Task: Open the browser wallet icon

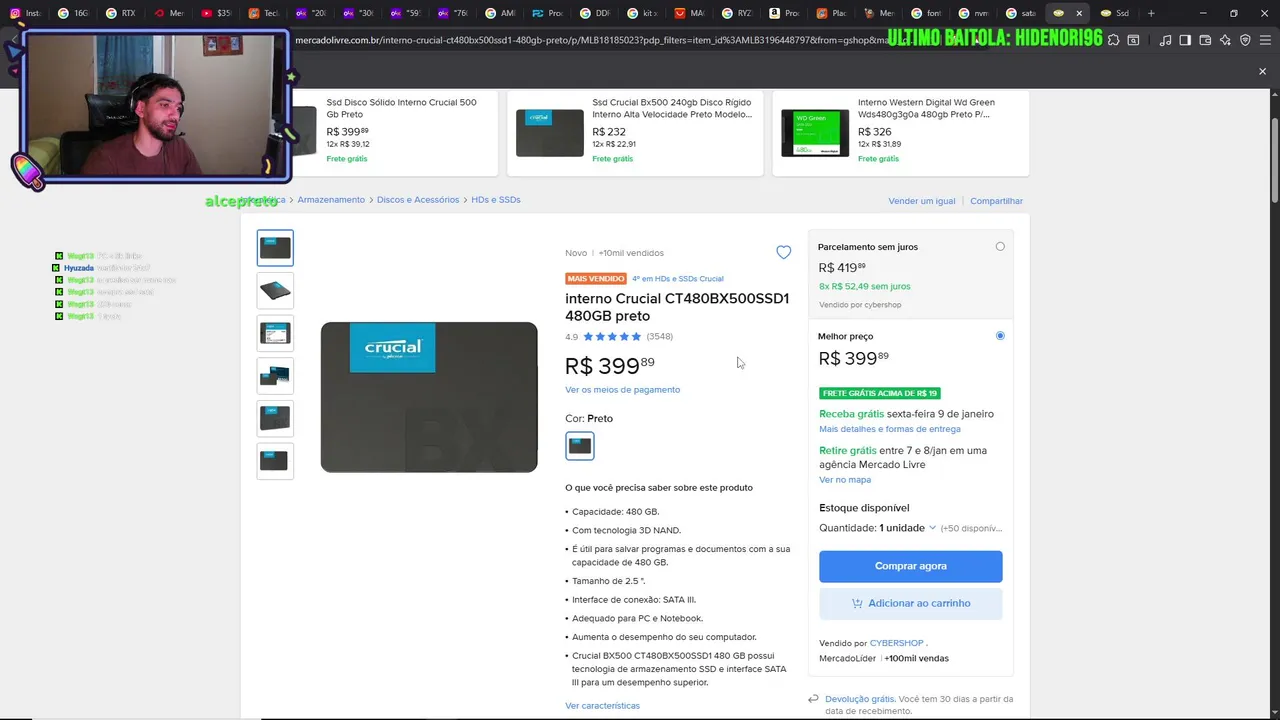Action: pos(1205,40)
